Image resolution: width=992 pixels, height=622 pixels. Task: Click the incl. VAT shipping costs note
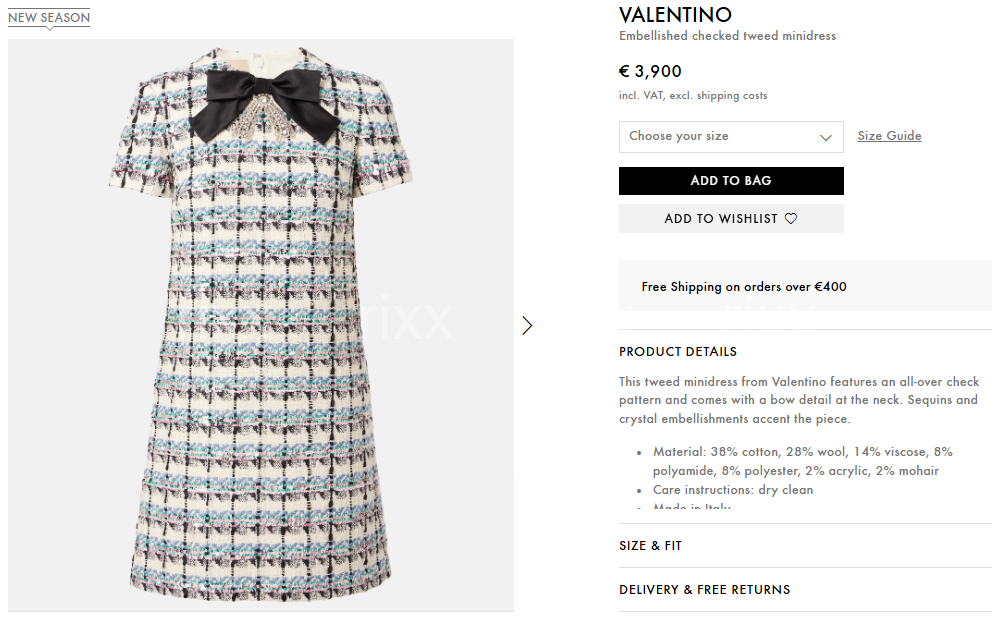pyautogui.click(x=693, y=96)
